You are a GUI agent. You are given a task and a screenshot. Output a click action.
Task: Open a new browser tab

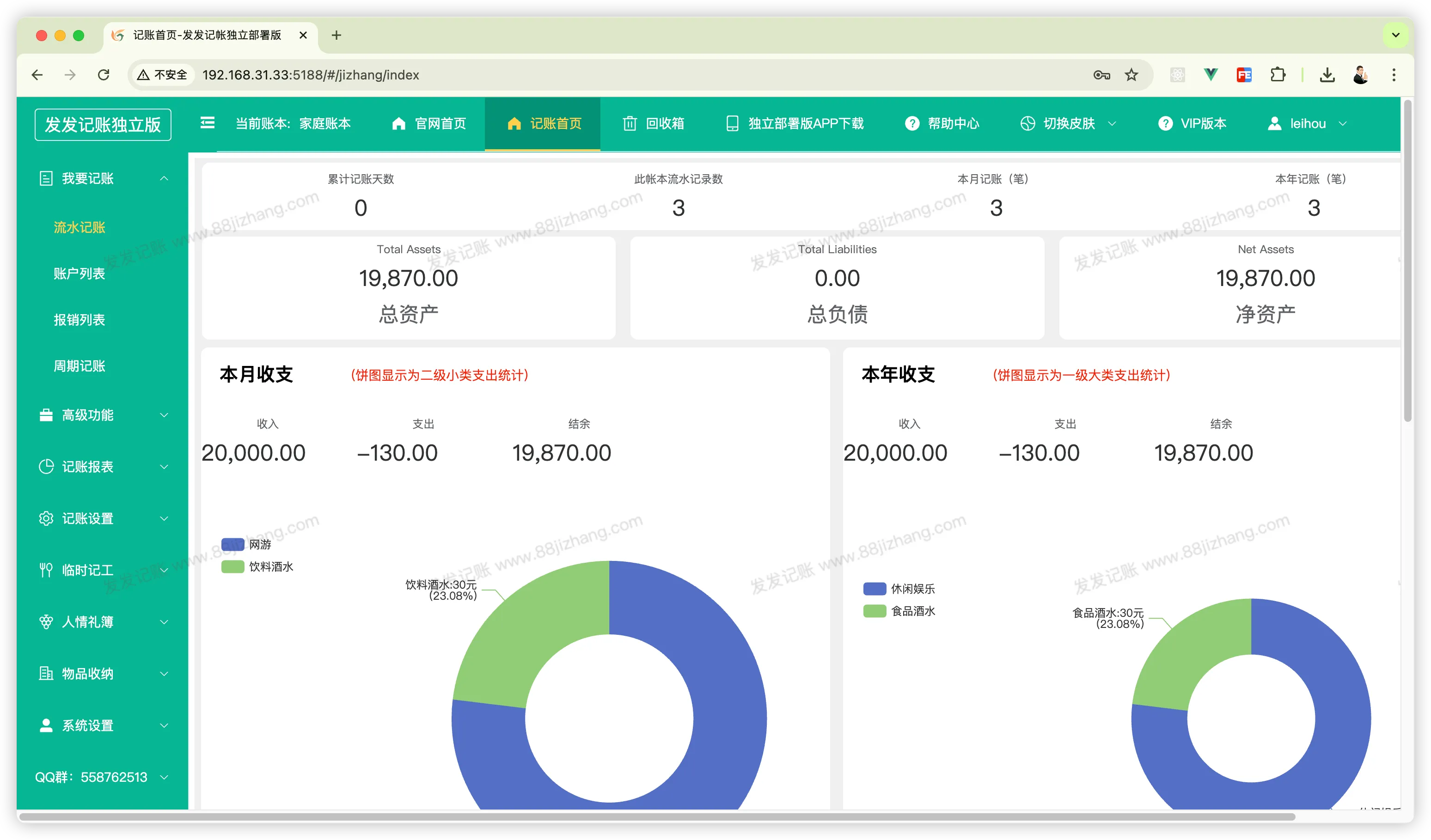[336, 35]
